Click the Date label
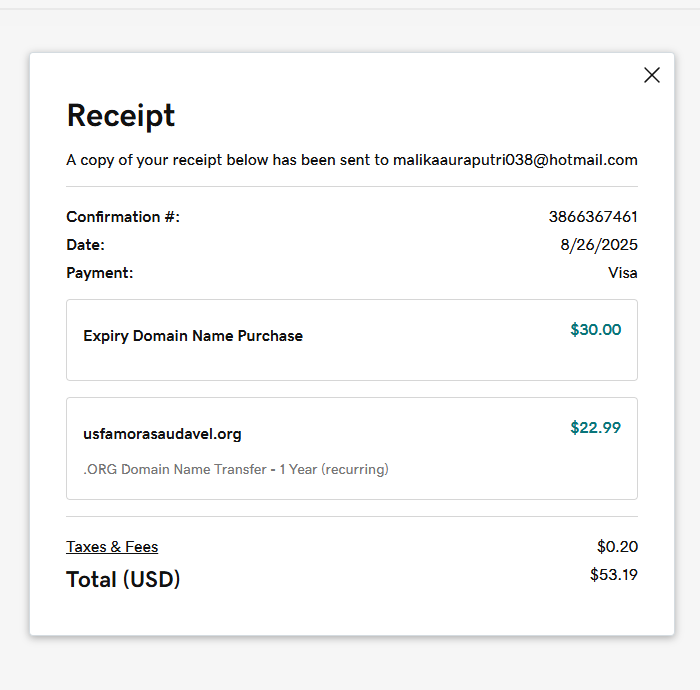This screenshot has width=700, height=690. pyautogui.click(x=85, y=245)
